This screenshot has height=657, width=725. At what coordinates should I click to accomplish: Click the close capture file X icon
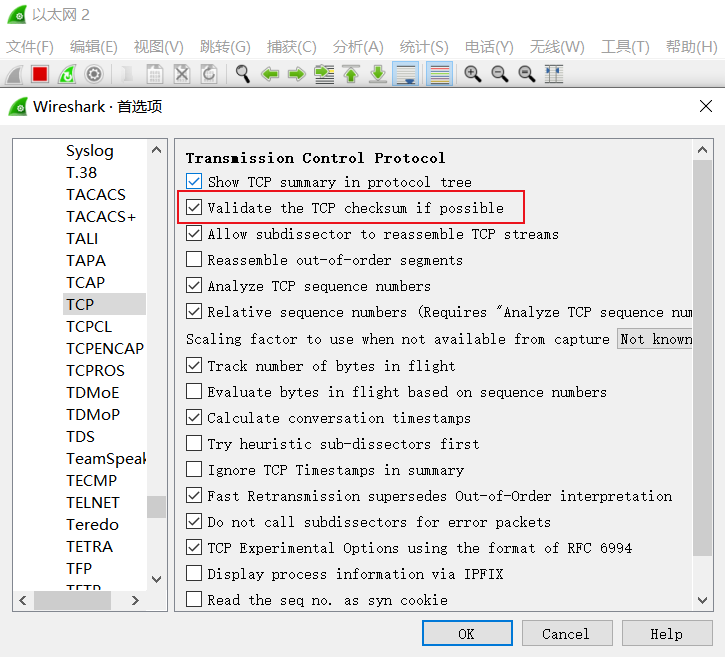tap(182, 74)
